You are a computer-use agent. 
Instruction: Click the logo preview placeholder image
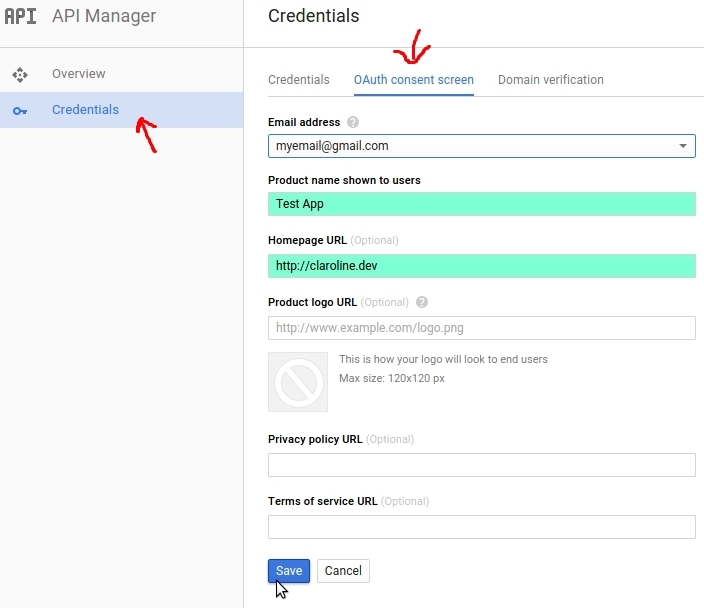click(298, 381)
